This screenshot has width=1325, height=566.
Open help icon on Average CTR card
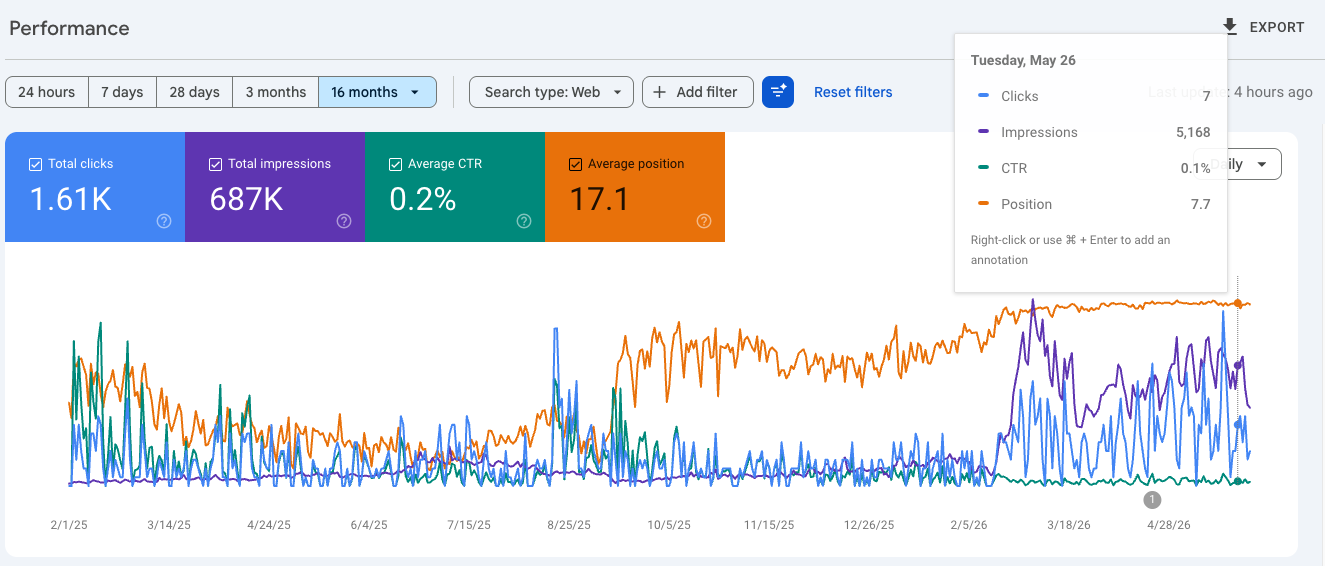click(x=524, y=221)
